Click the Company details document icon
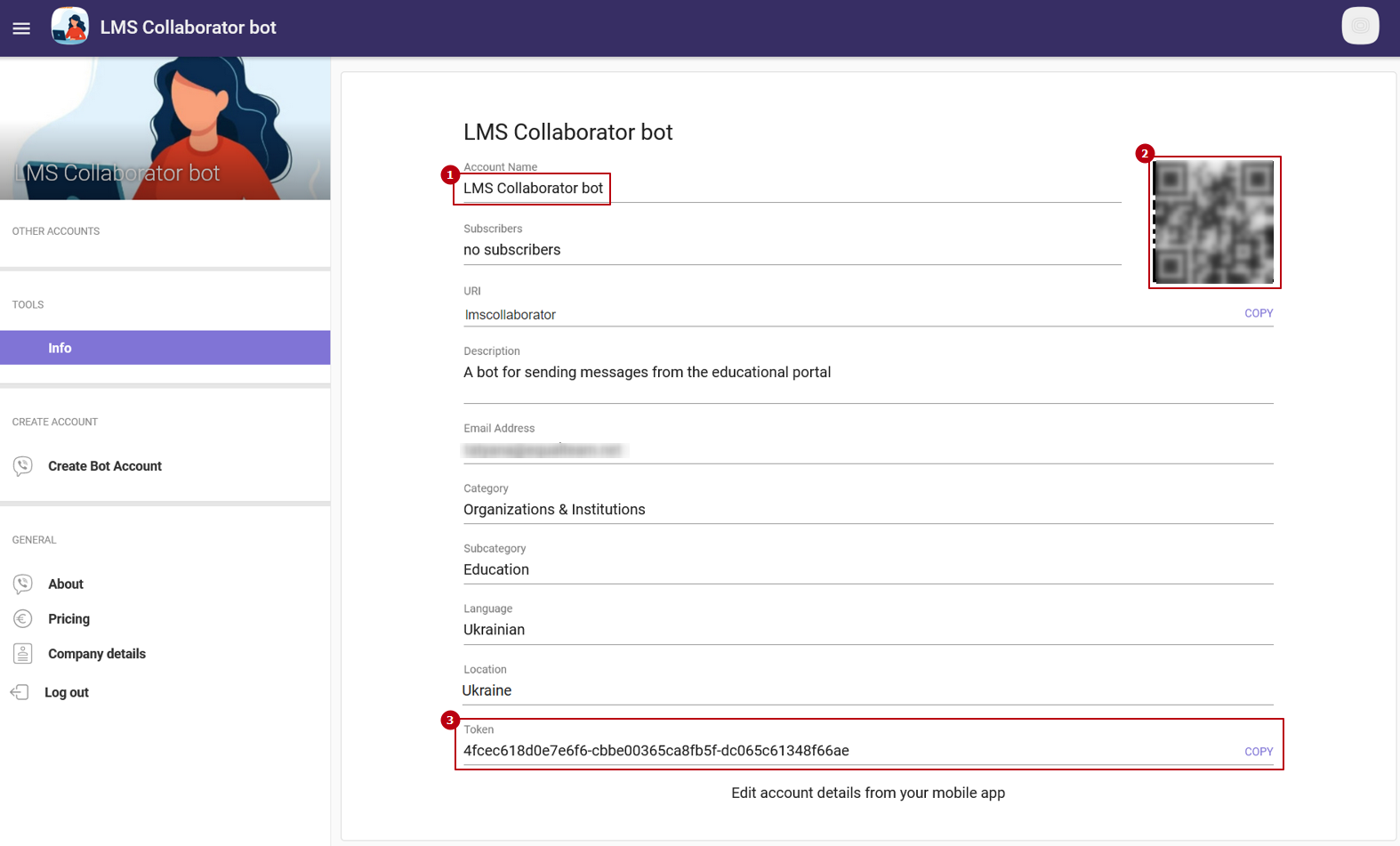The height and width of the screenshot is (846, 1400). 23,654
